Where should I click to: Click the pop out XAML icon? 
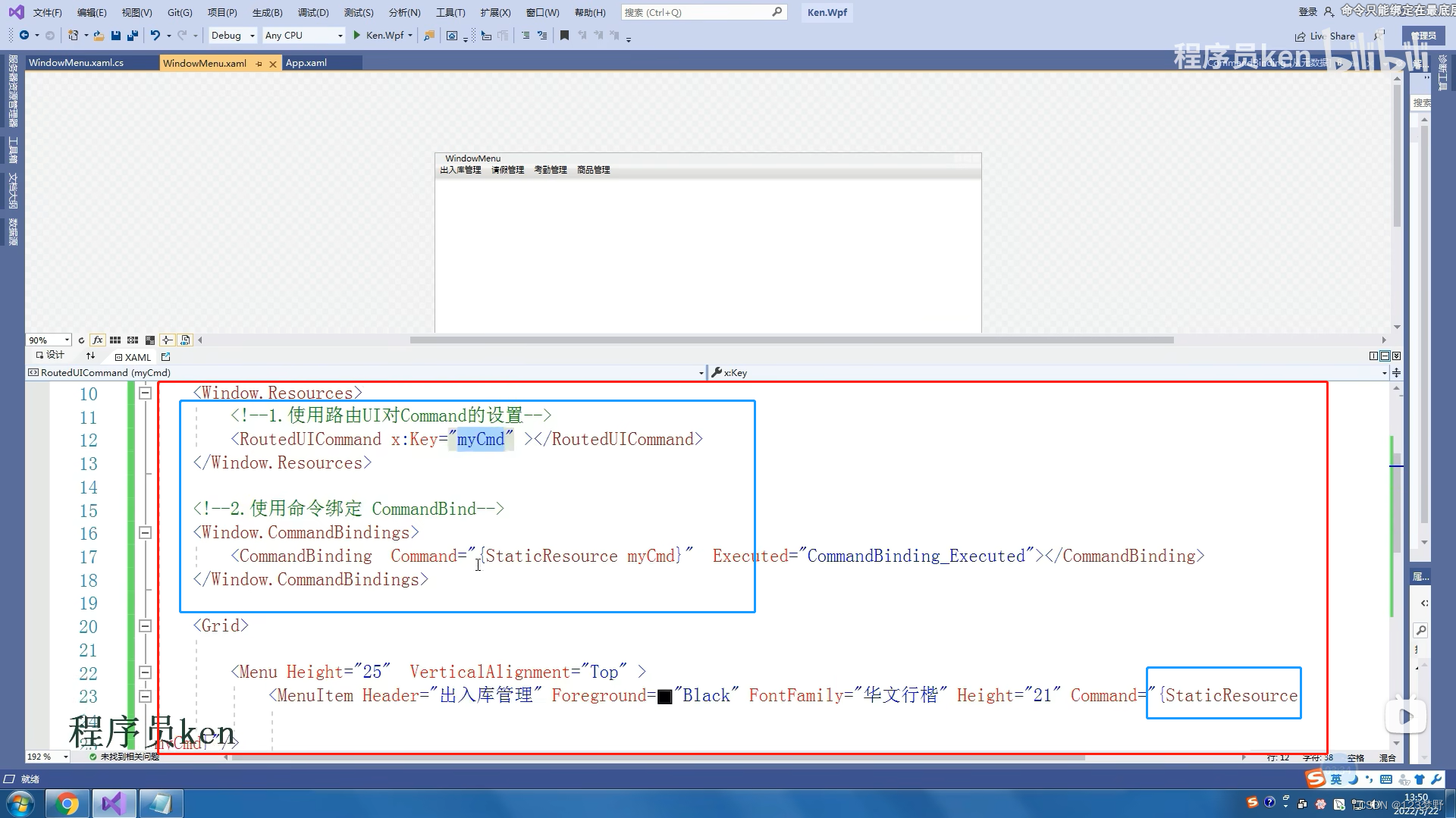166,356
